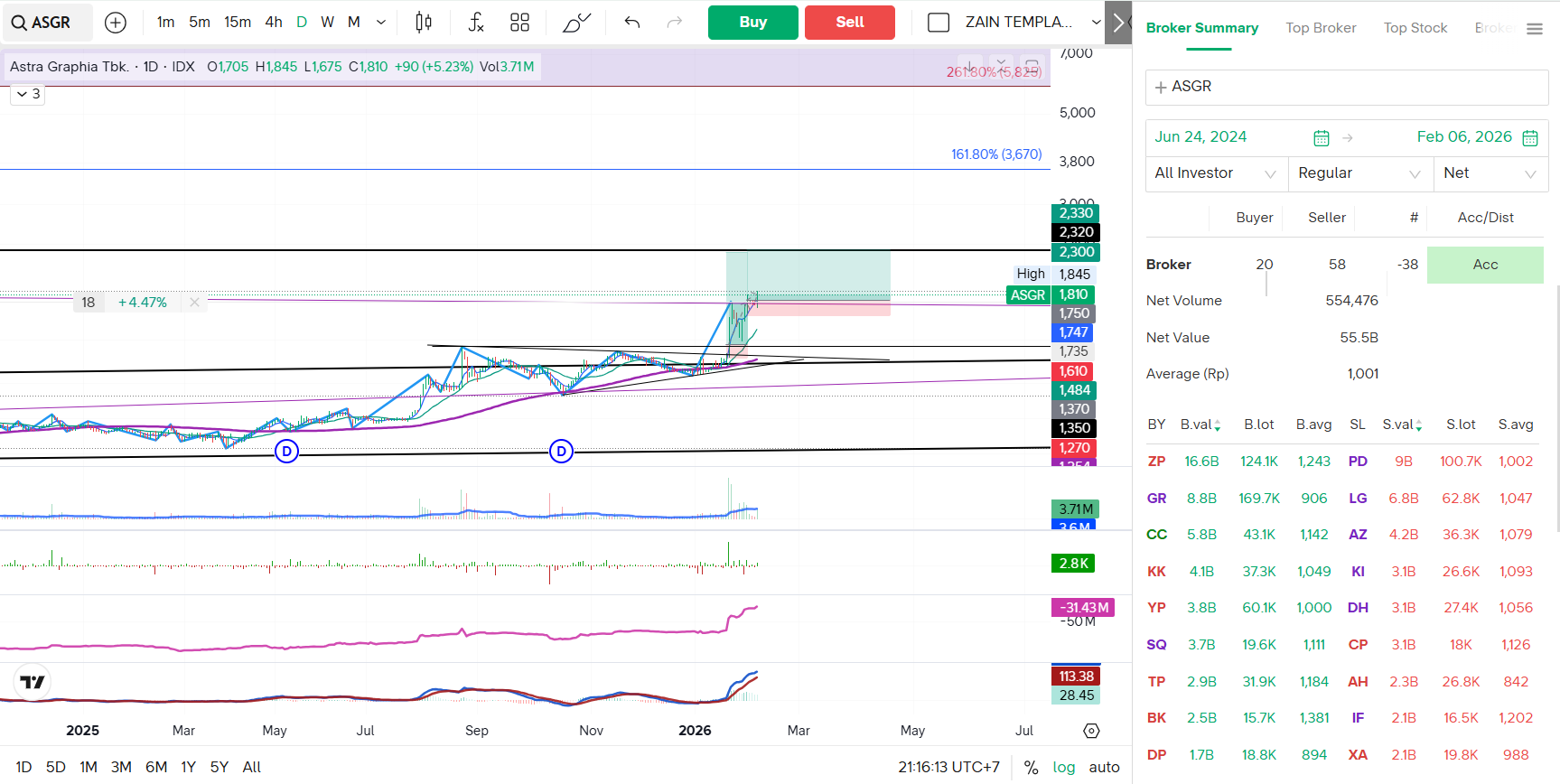Viewport: 1560px width, 784px height.
Task: Open the Net dropdown
Action: tap(1490, 173)
